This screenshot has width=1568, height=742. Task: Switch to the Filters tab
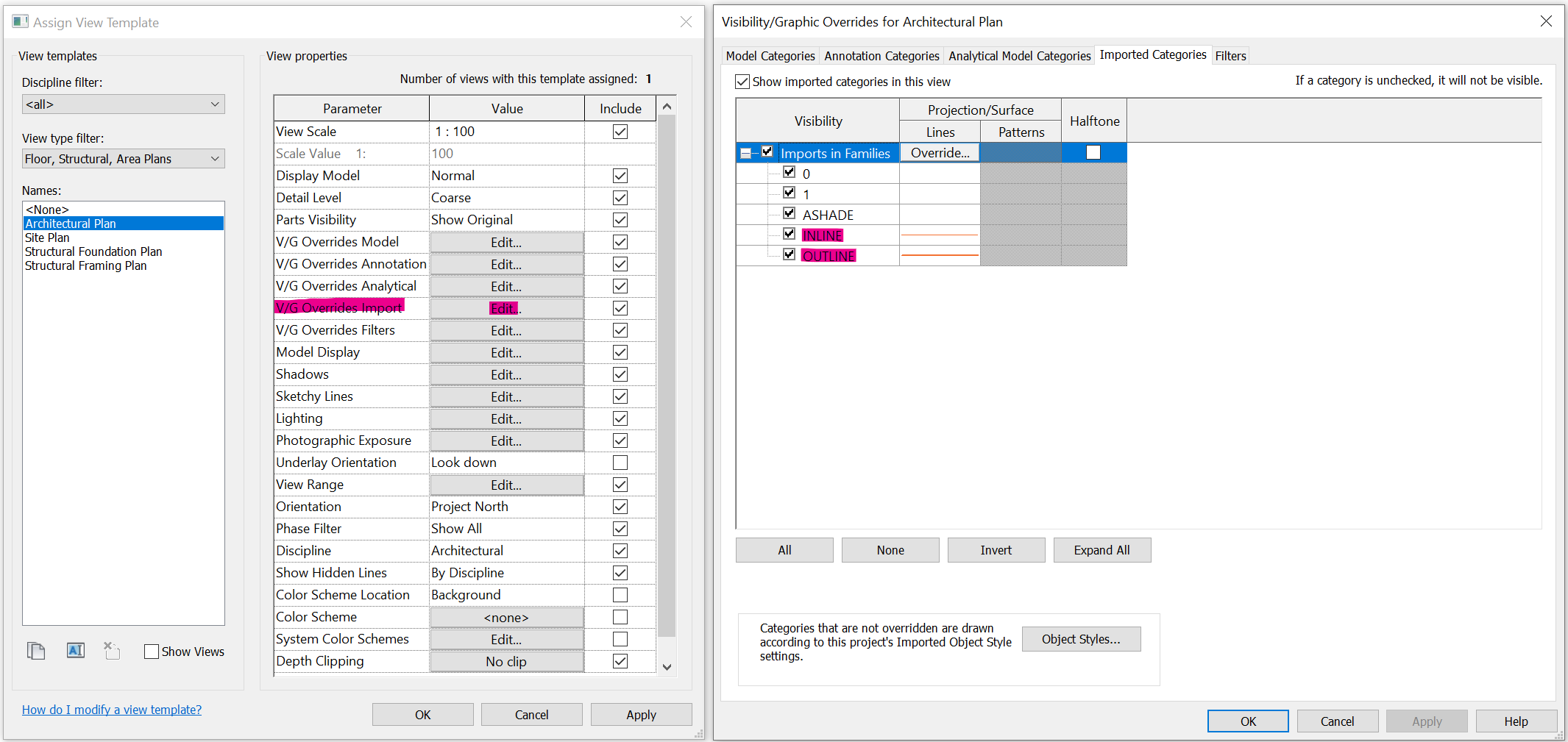point(1230,56)
